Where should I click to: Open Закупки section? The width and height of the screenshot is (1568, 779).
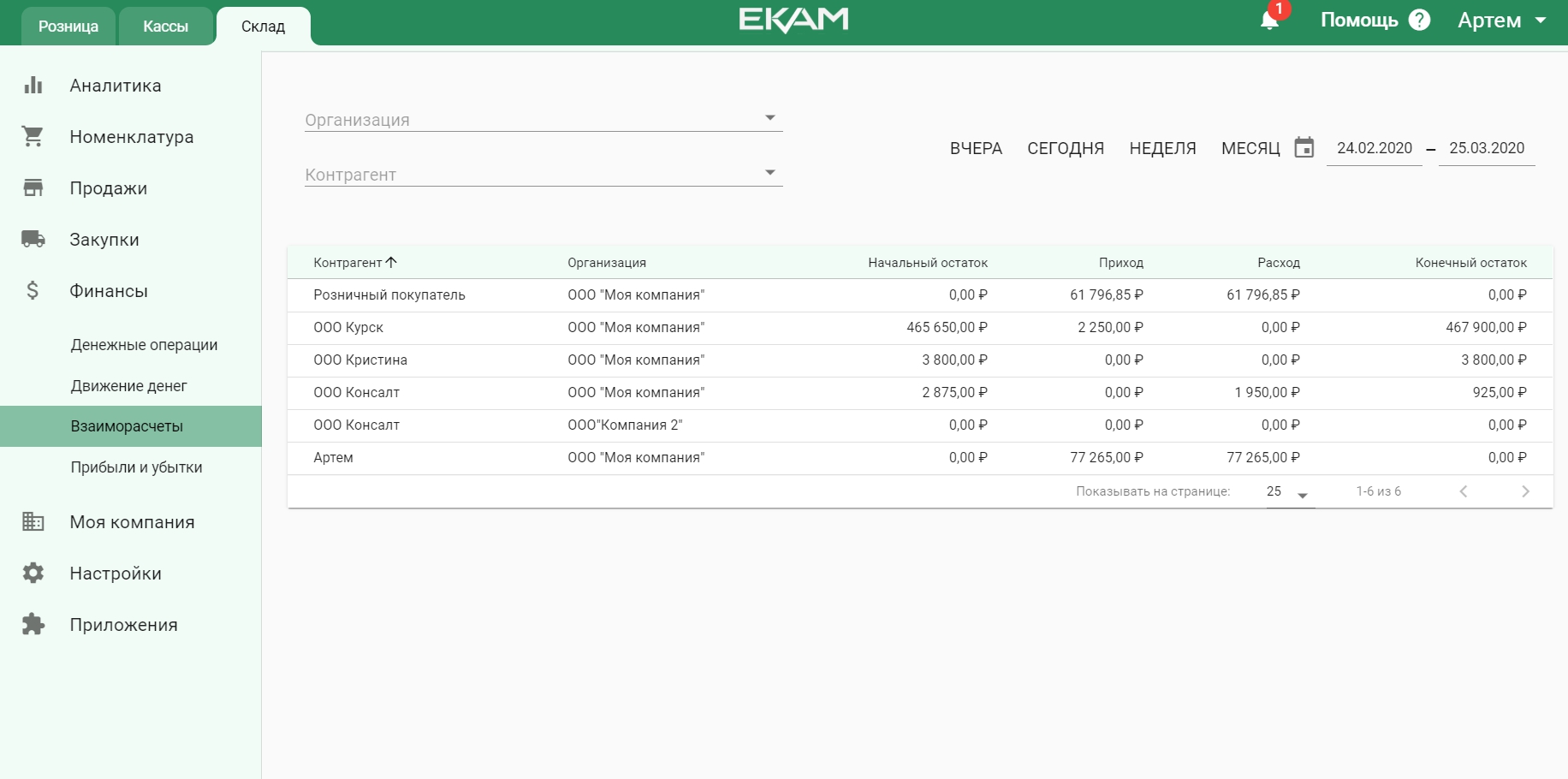pyautogui.click(x=104, y=240)
